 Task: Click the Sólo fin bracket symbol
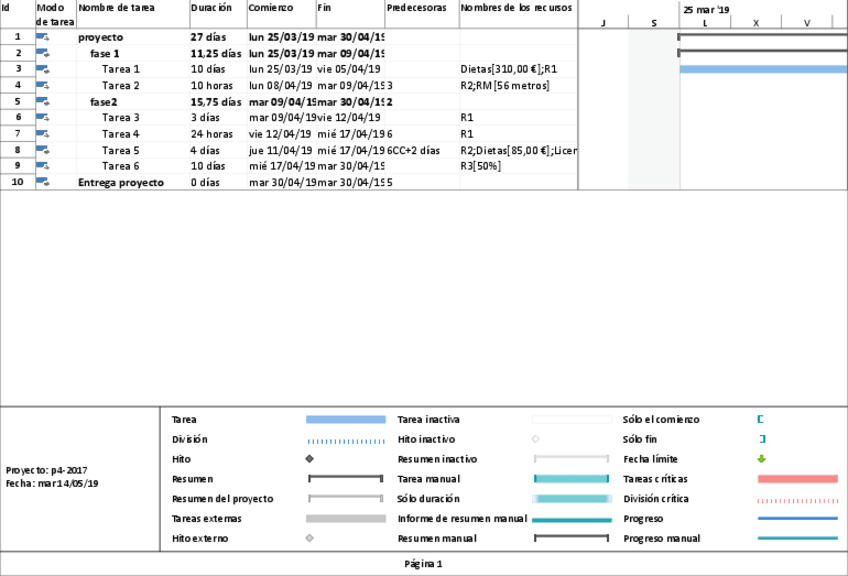763,439
